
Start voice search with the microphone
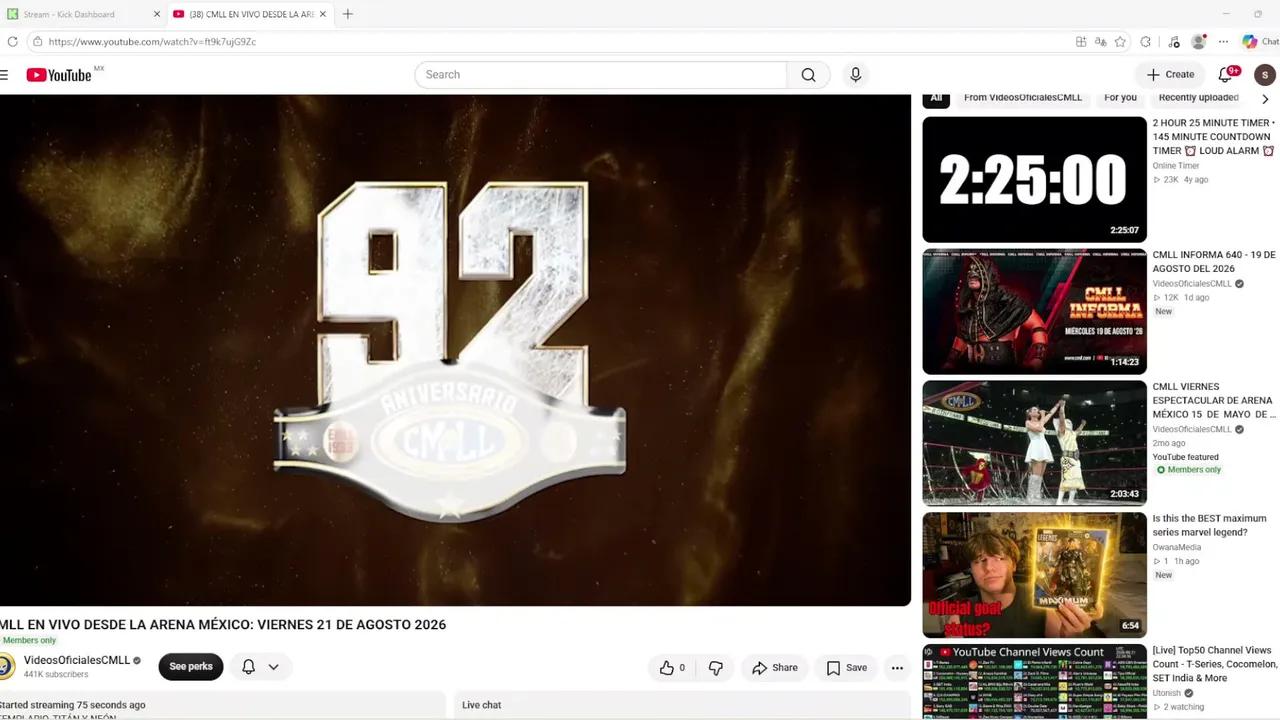tap(855, 75)
